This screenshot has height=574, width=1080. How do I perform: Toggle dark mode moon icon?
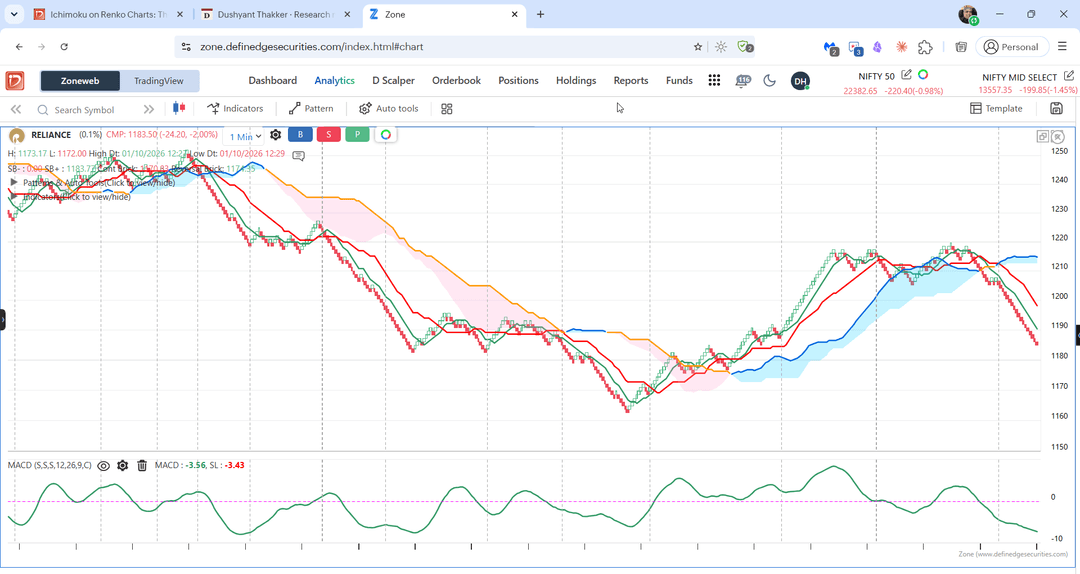pyautogui.click(x=770, y=81)
